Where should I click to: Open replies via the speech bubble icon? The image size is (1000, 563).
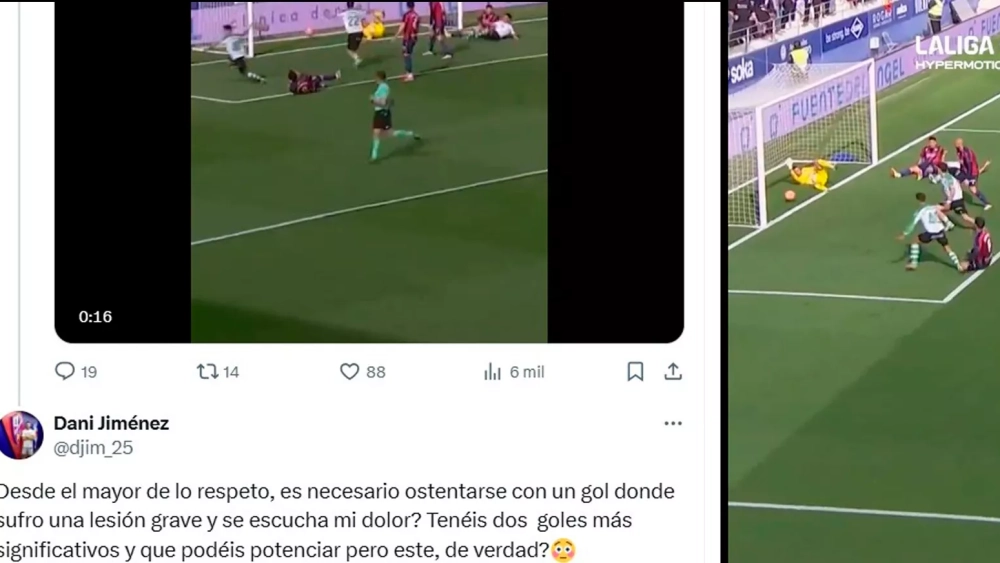click(x=64, y=371)
